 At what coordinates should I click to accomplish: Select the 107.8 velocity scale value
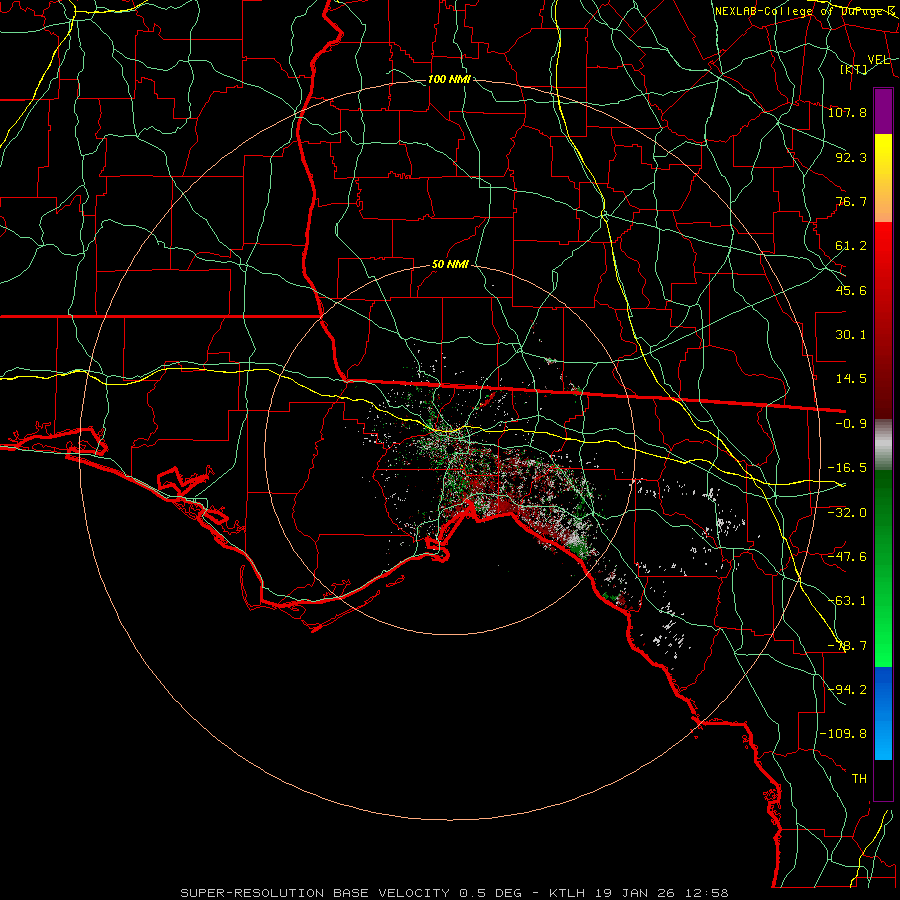848,112
